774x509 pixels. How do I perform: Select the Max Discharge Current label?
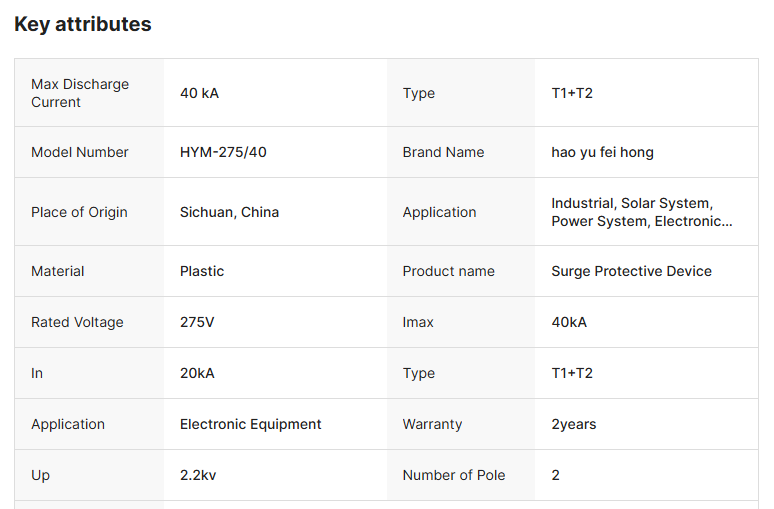click(x=80, y=93)
